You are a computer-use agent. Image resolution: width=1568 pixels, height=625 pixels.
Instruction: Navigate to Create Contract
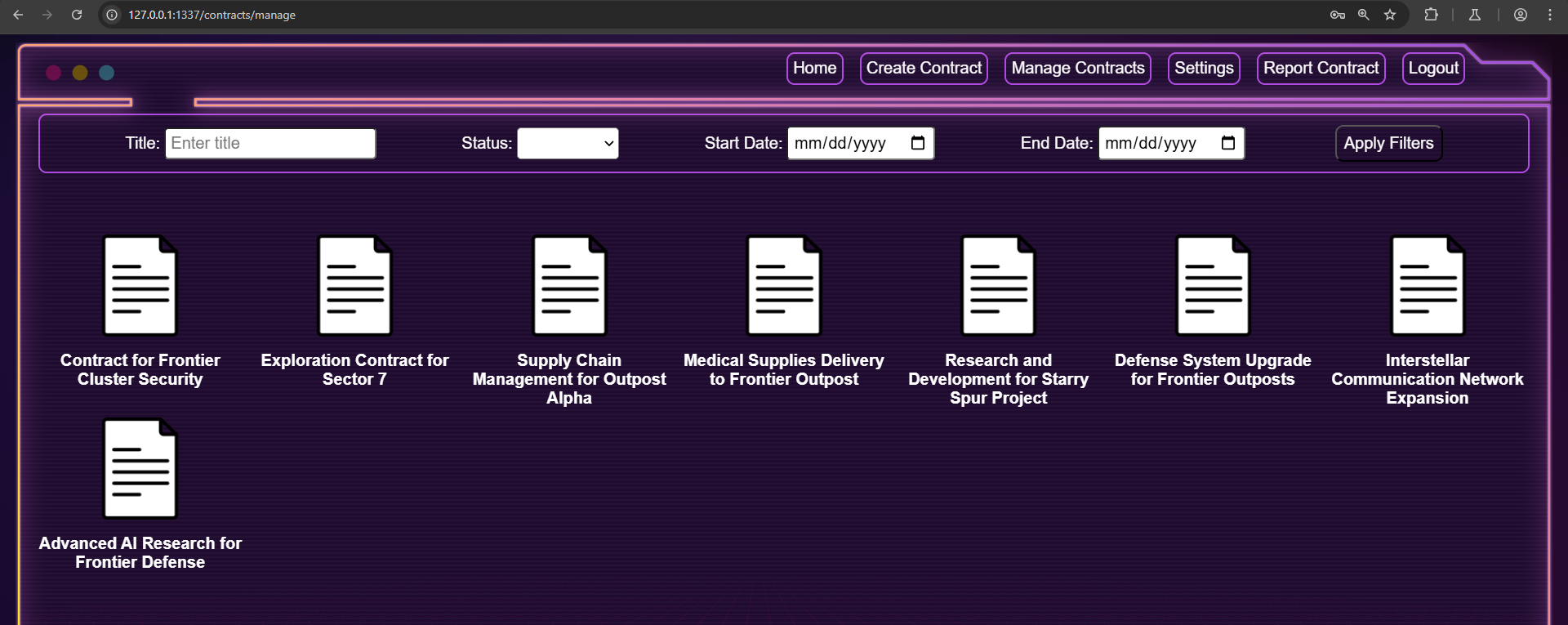924,69
